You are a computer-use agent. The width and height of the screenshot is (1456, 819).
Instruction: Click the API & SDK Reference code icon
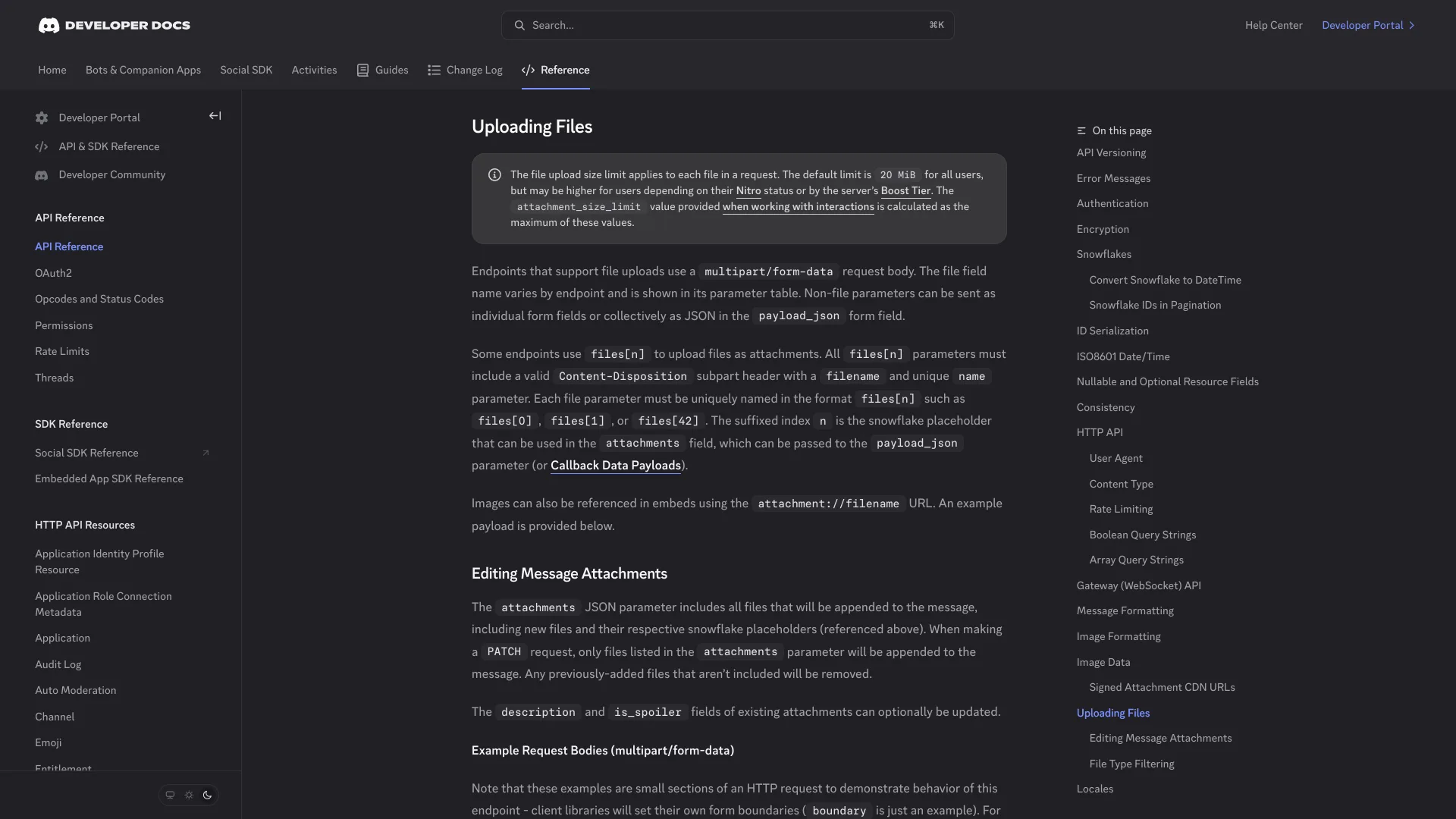click(x=42, y=146)
